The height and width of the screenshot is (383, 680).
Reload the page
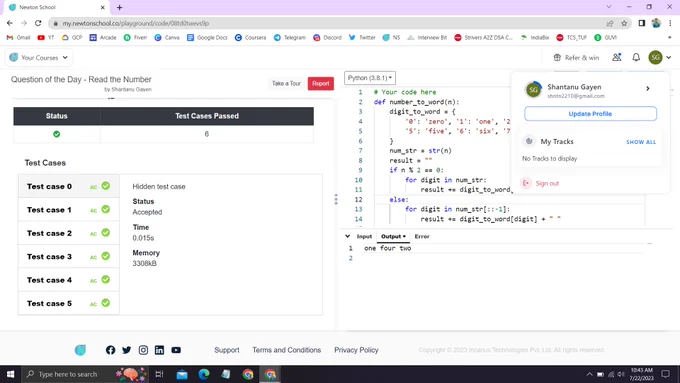[x=38, y=23]
